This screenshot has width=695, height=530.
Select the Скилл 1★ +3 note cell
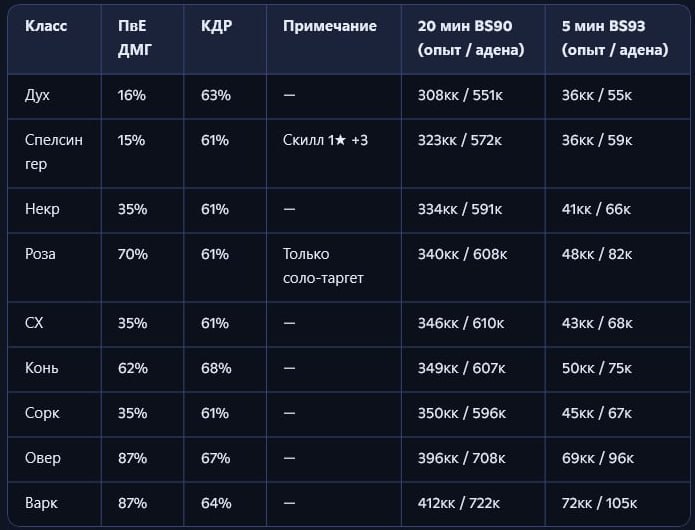coord(325,140)
